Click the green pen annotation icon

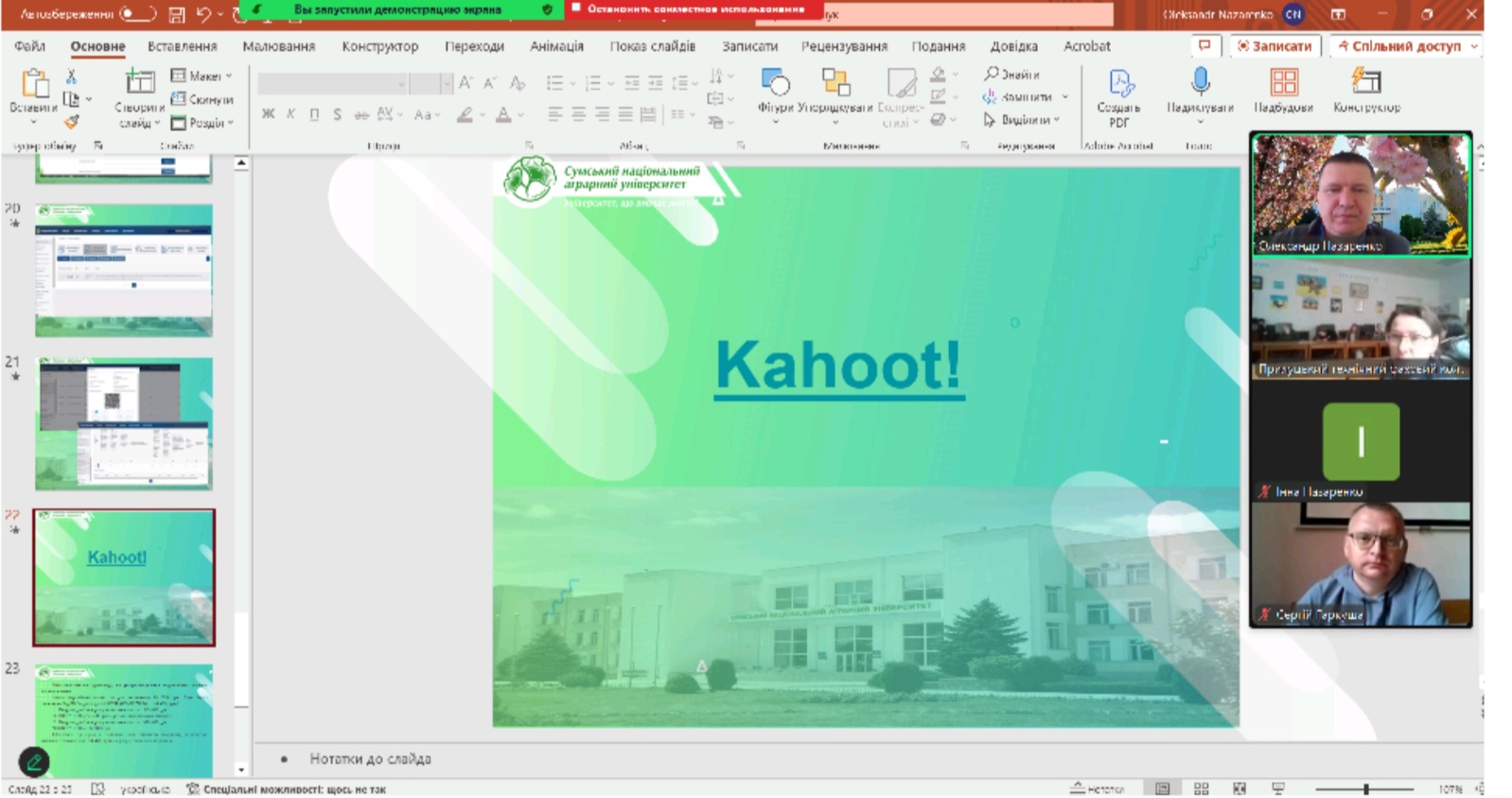[x=34, y=762]
